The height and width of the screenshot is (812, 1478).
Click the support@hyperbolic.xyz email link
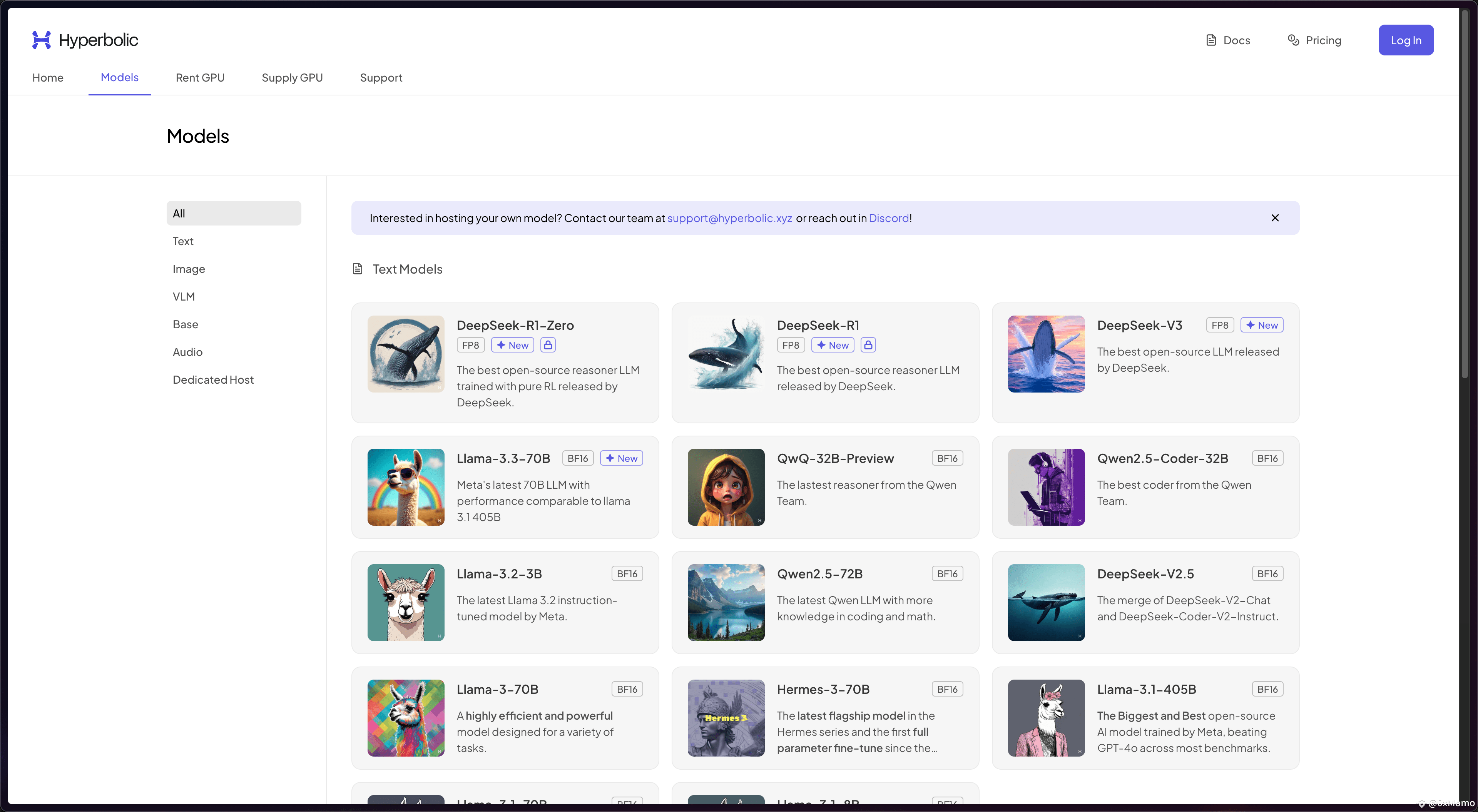pos(729,218)
